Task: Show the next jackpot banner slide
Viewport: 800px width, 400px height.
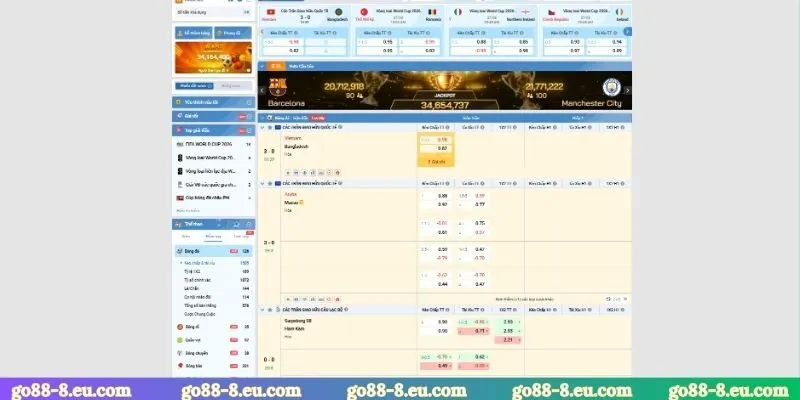Action: 628,90
